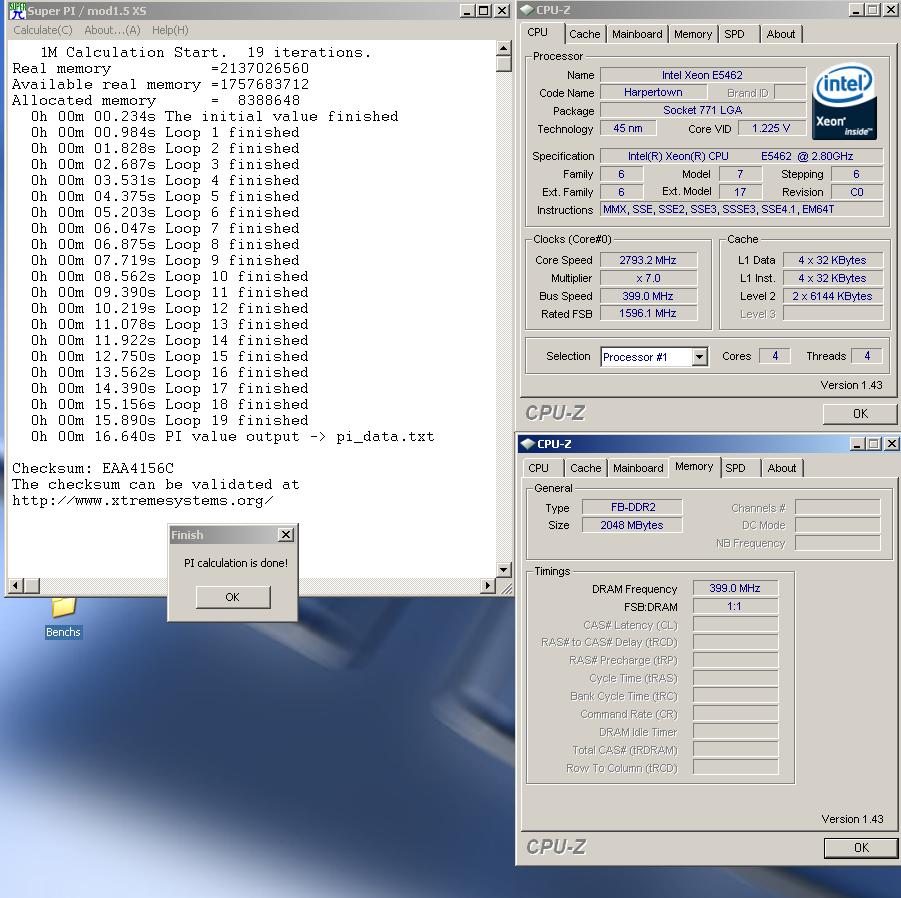901x898 pixels.
Task: Click the Technology value 45 nm
Action: 628,128
